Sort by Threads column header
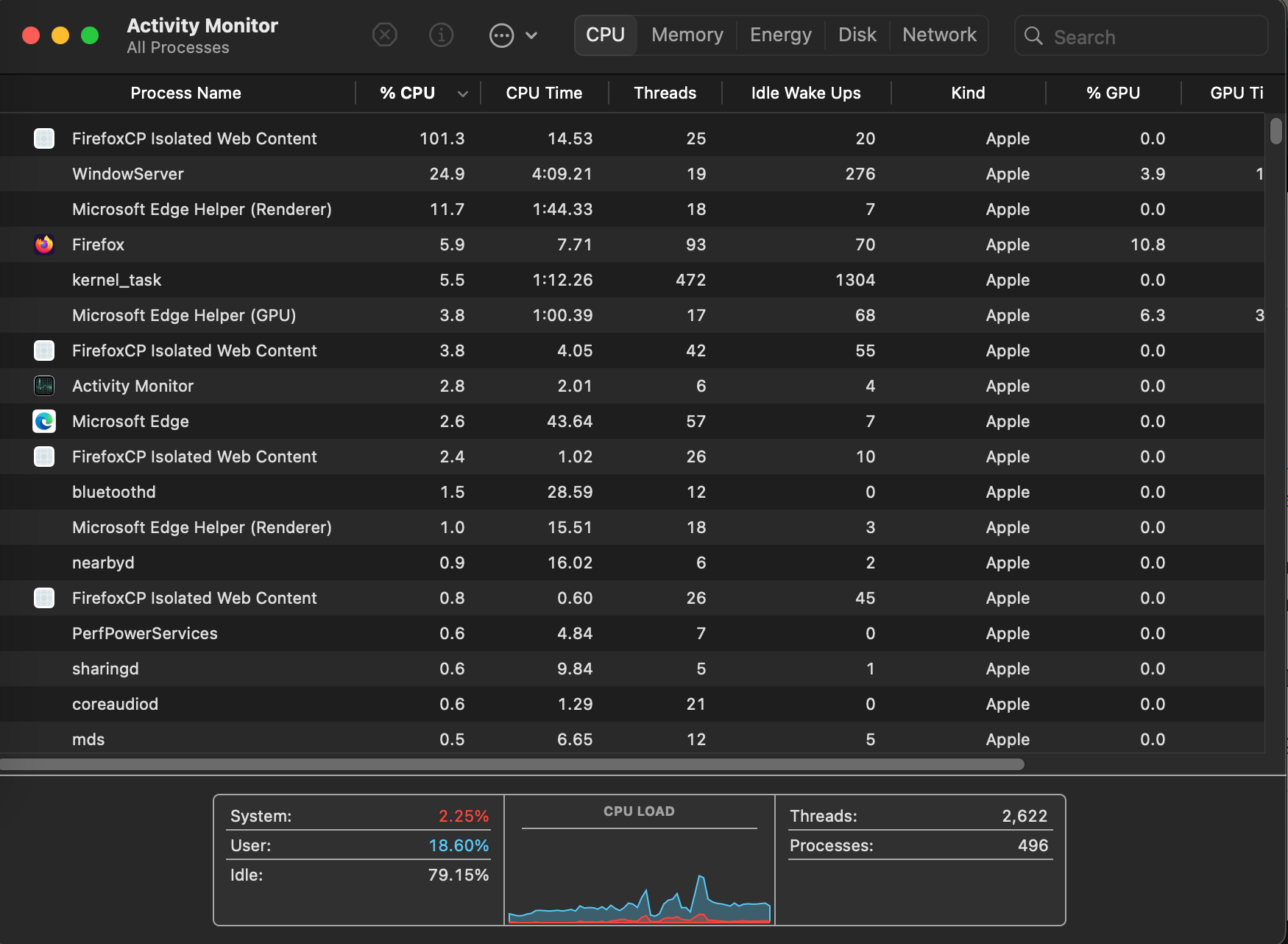1288x944 pixels. pyautogui.click(x=665, y=93)
